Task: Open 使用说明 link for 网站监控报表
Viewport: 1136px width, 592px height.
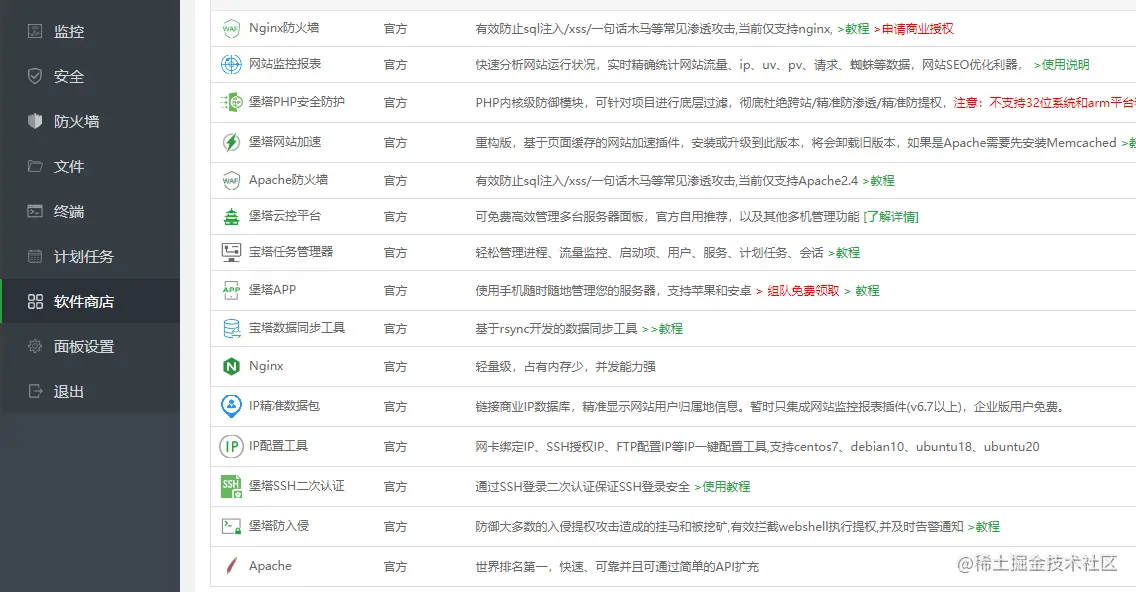Action: 1061,64
